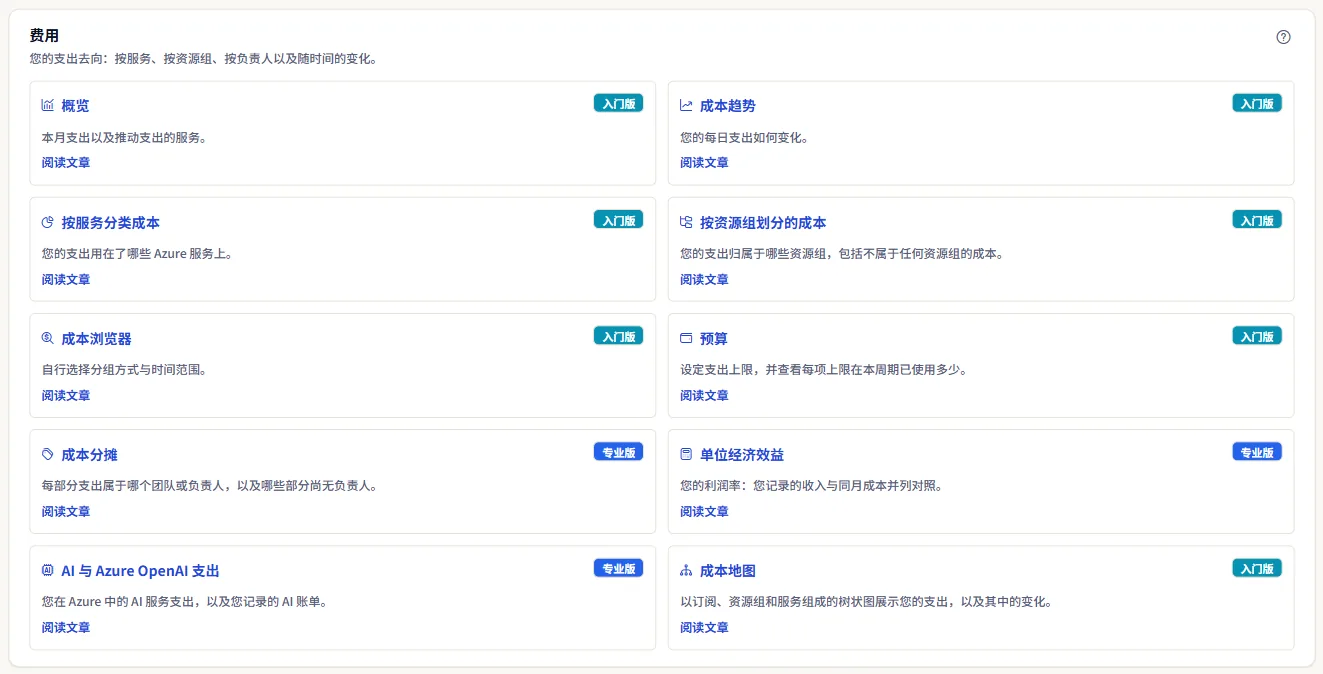Click the 单位经济效益 icon

[x=686, y=454]
